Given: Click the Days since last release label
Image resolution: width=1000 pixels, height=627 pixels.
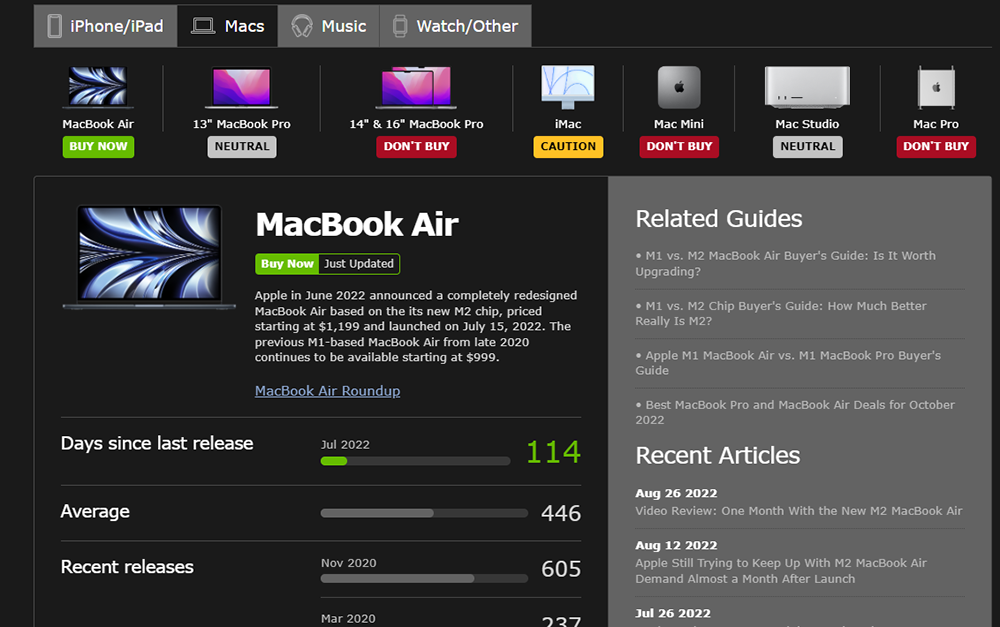Looking at the screenshot, I should point(157,443).
